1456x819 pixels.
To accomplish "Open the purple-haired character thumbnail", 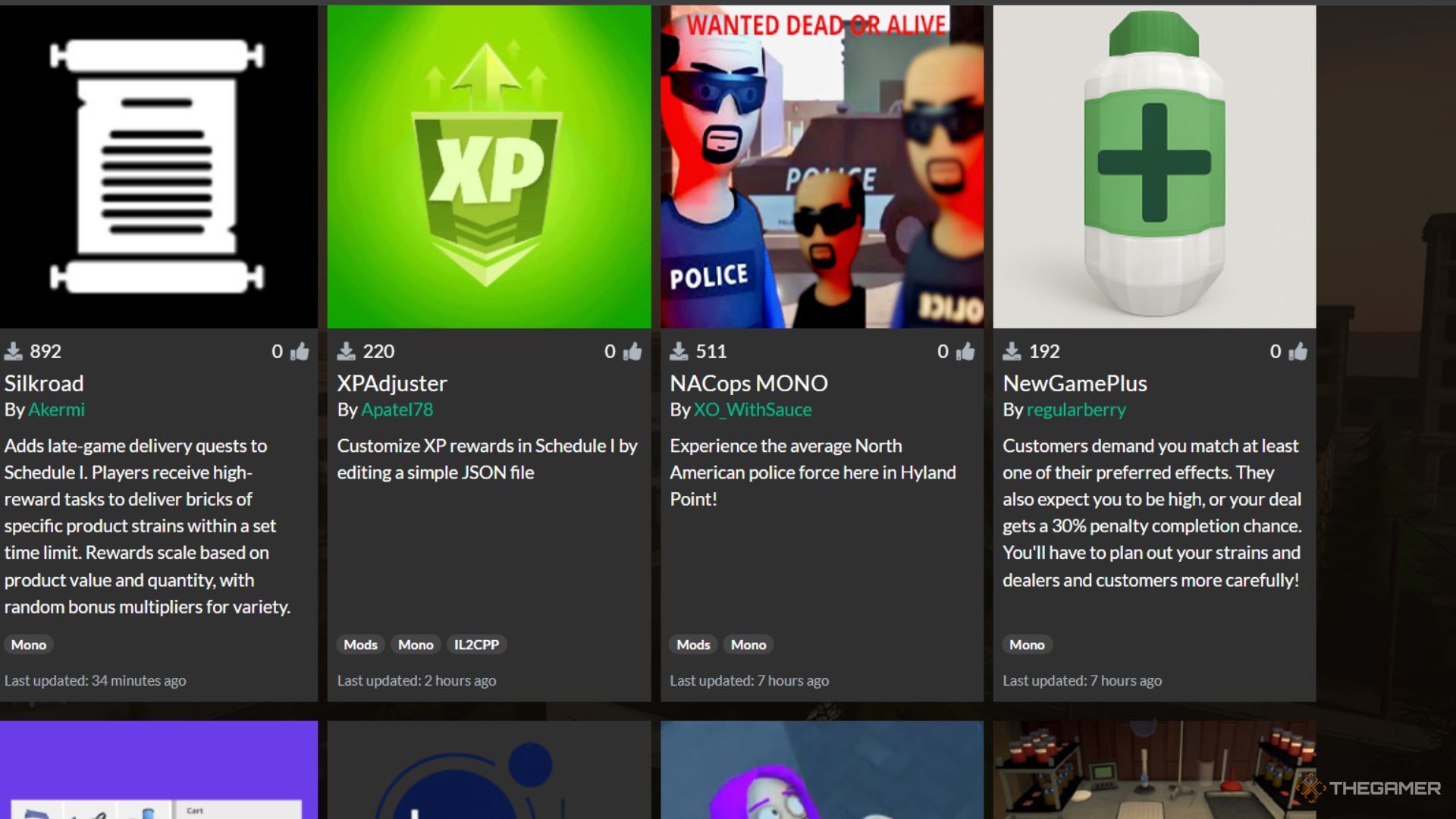I will click(822, 770).
